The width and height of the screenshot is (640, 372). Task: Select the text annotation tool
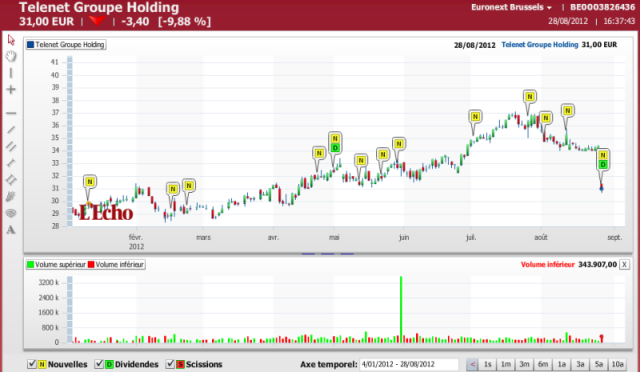[x=11, y=230]
